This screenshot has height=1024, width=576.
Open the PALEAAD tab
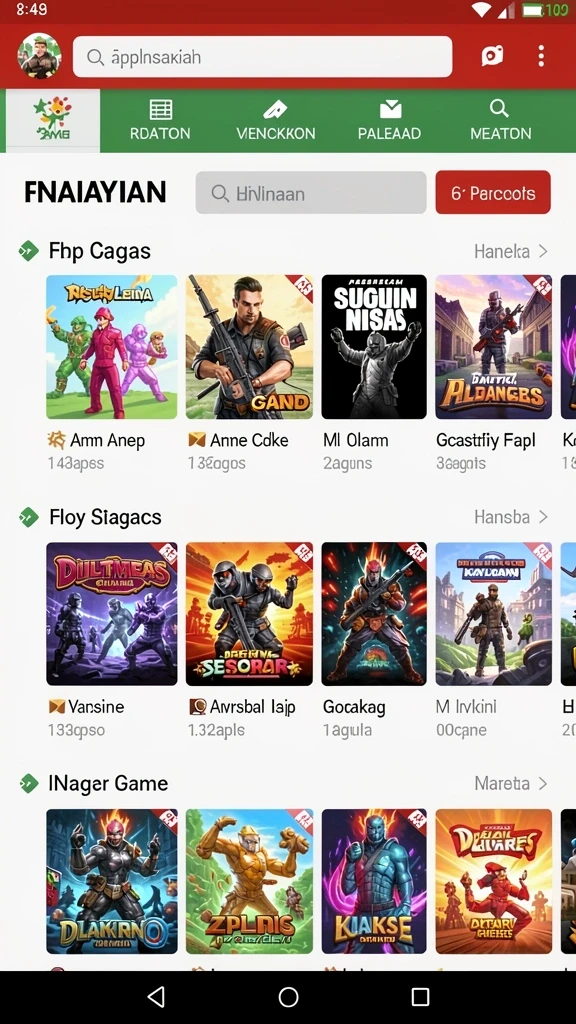click(x=390, y=121)
